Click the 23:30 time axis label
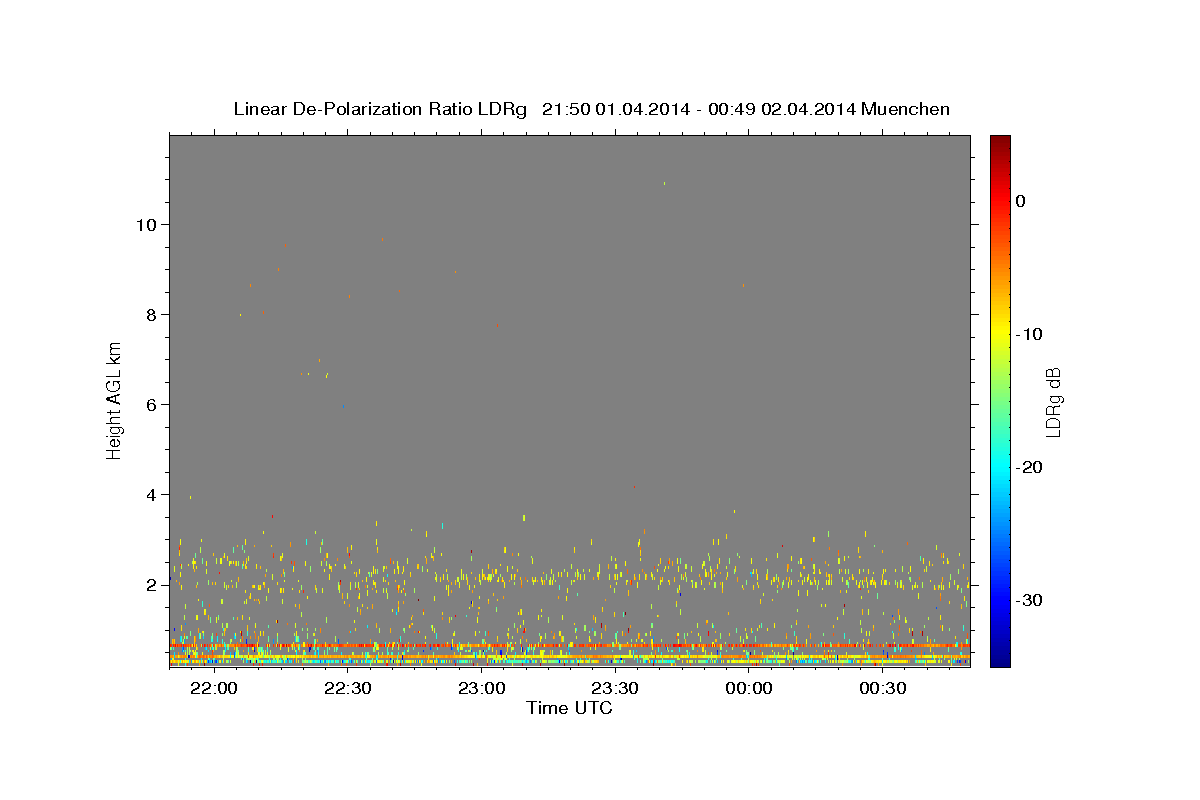Viewport: 1200px width, 800px height. click(x=615, y=689)
